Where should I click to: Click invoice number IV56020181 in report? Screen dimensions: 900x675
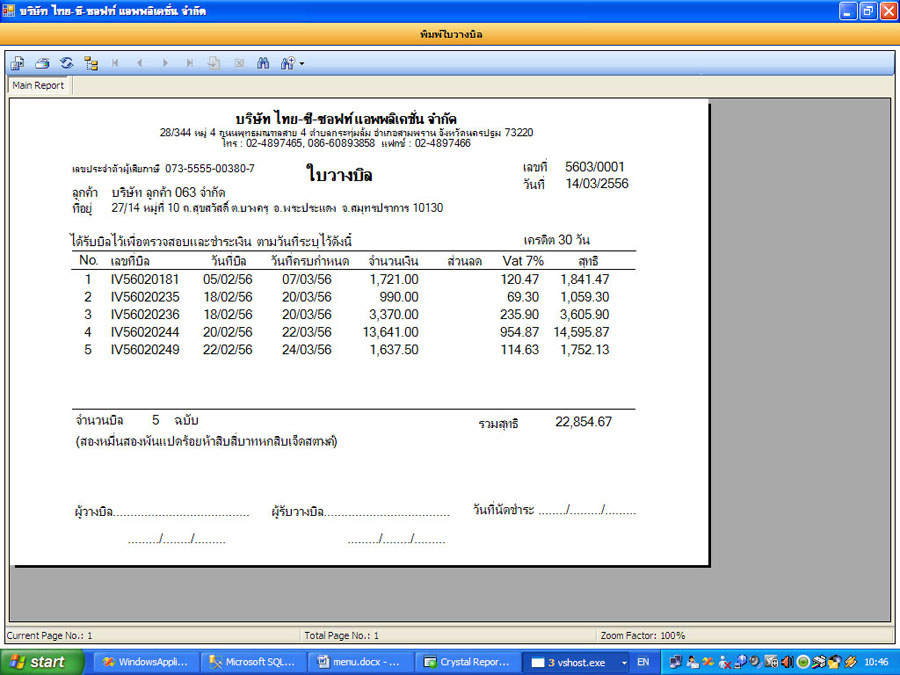(x=145, y=280)
